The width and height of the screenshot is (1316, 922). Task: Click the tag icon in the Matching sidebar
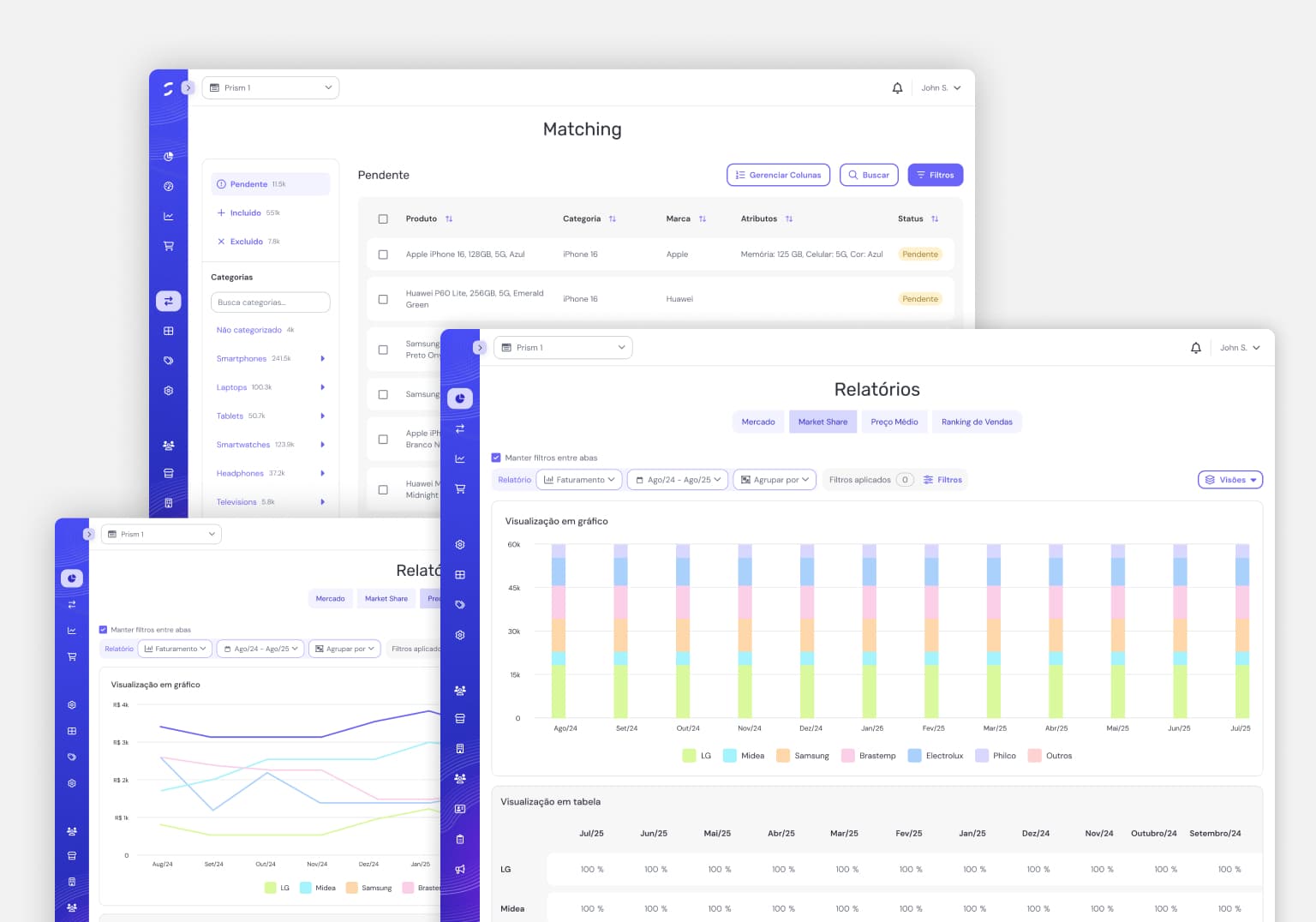tap(169, 361)
